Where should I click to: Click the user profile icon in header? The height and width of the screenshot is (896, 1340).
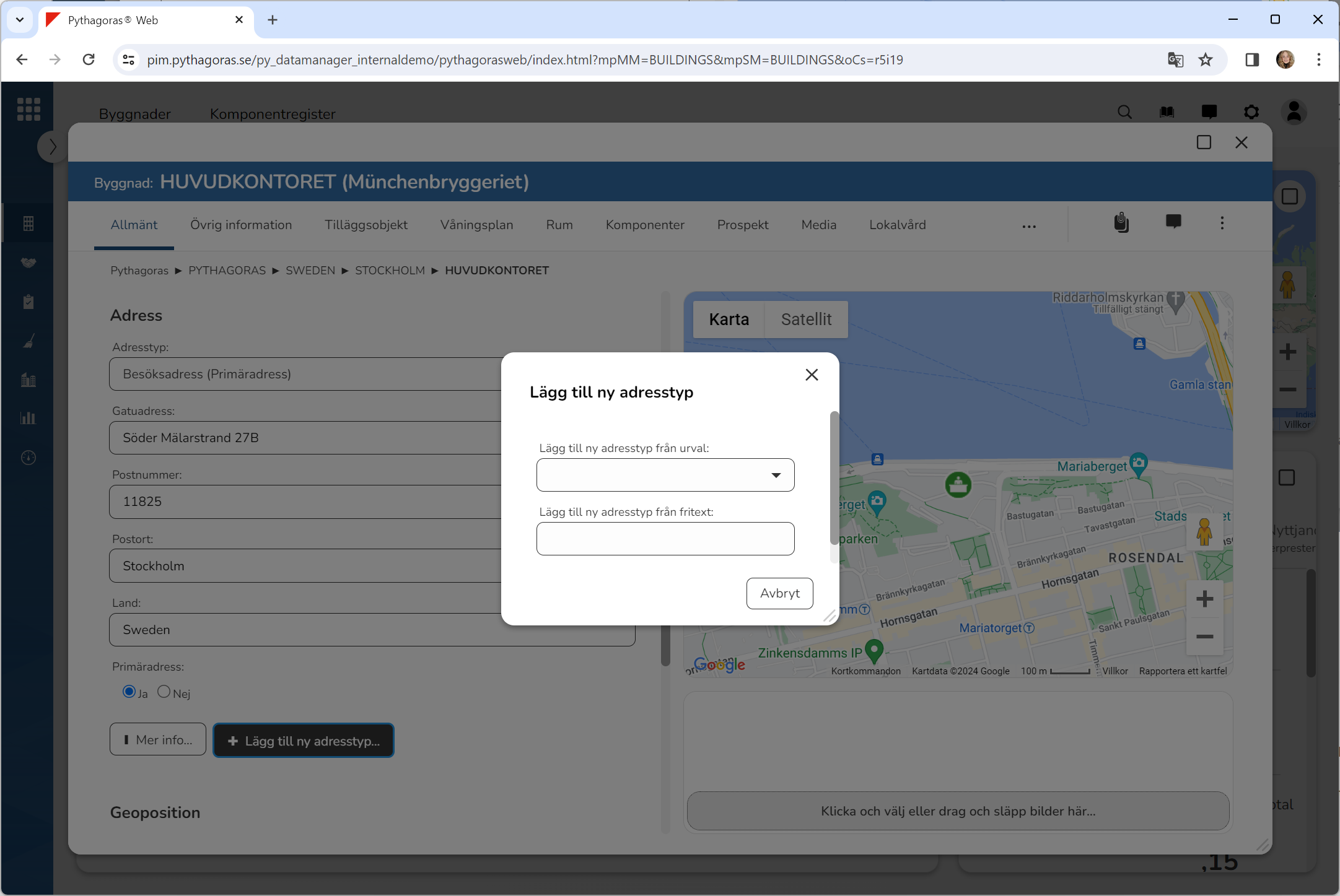point(1294,112)
